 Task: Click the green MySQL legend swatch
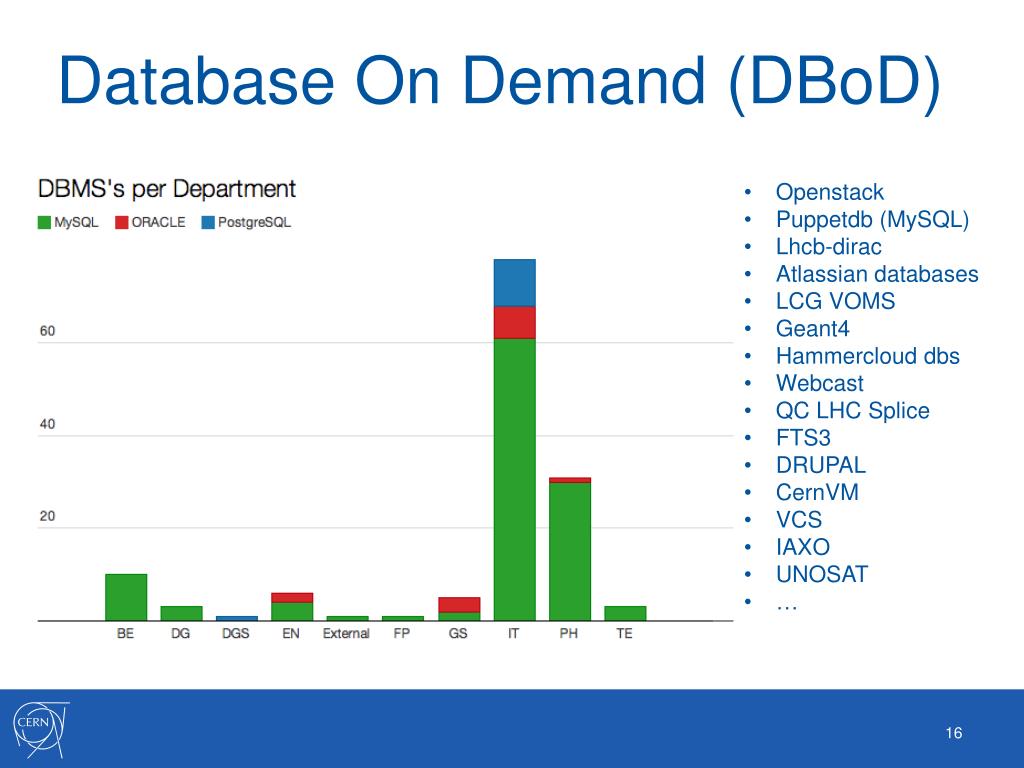(44, 223)
